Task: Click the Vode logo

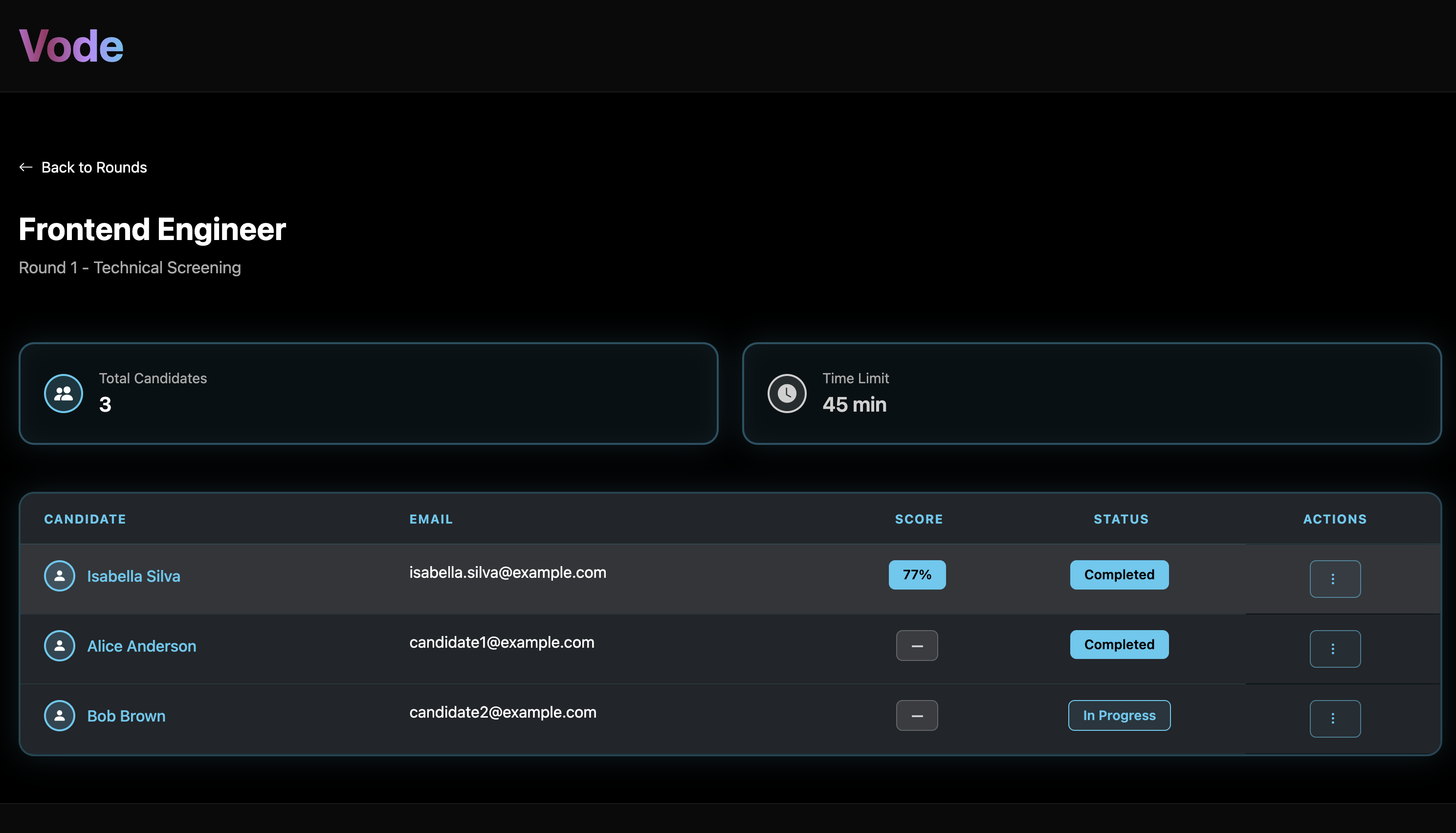Action: click(x=71, y=46)
